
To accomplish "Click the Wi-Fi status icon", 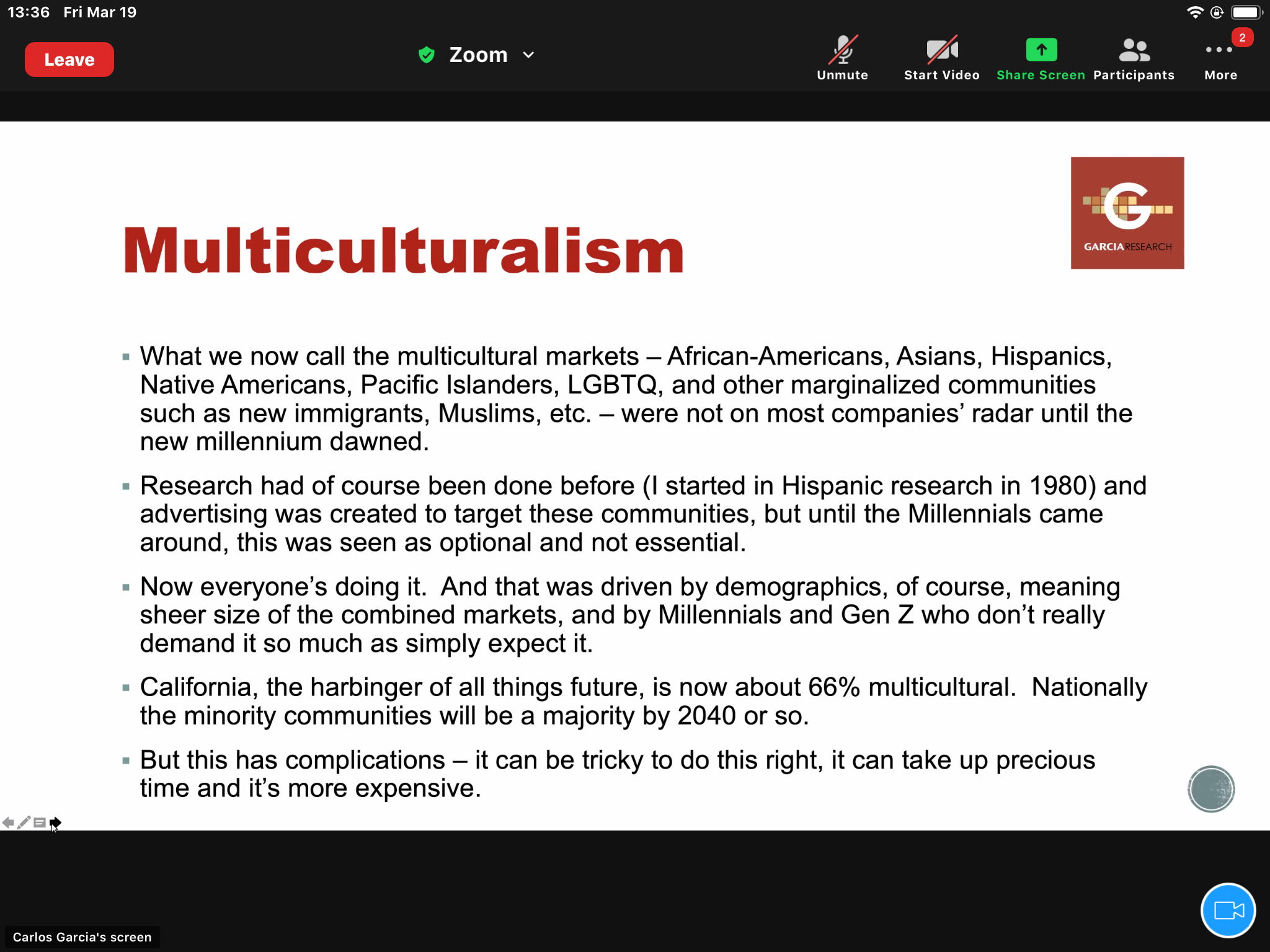I will (1194, 12).
